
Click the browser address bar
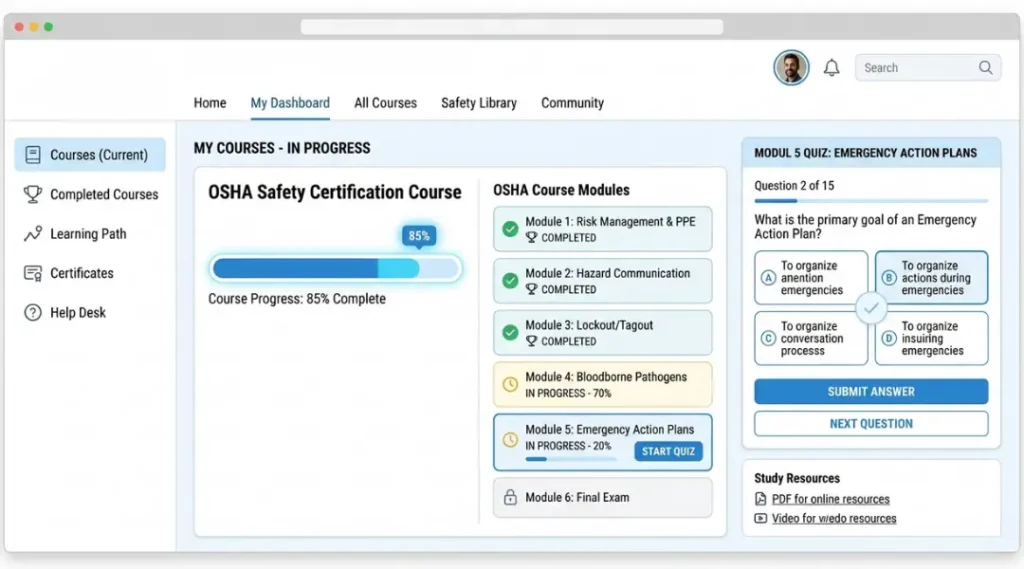click(511, 27)
